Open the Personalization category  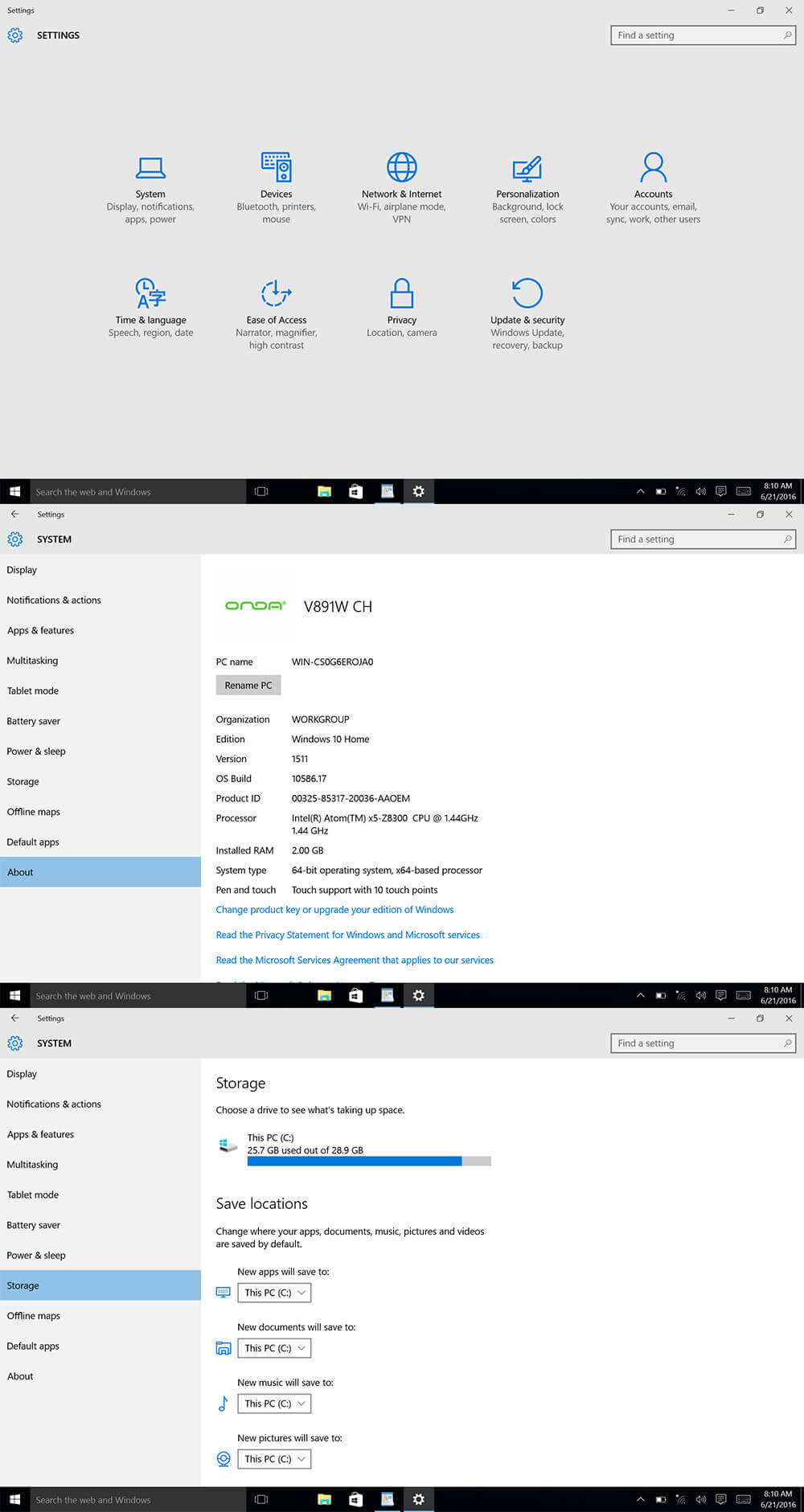pyautogui.click(x=527, y=190)
